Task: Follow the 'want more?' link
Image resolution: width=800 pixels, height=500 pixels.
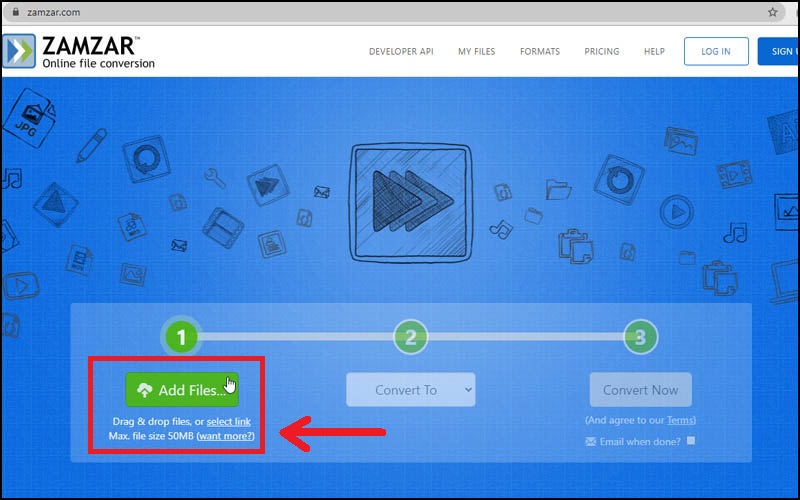Action: tap(226, 436)
